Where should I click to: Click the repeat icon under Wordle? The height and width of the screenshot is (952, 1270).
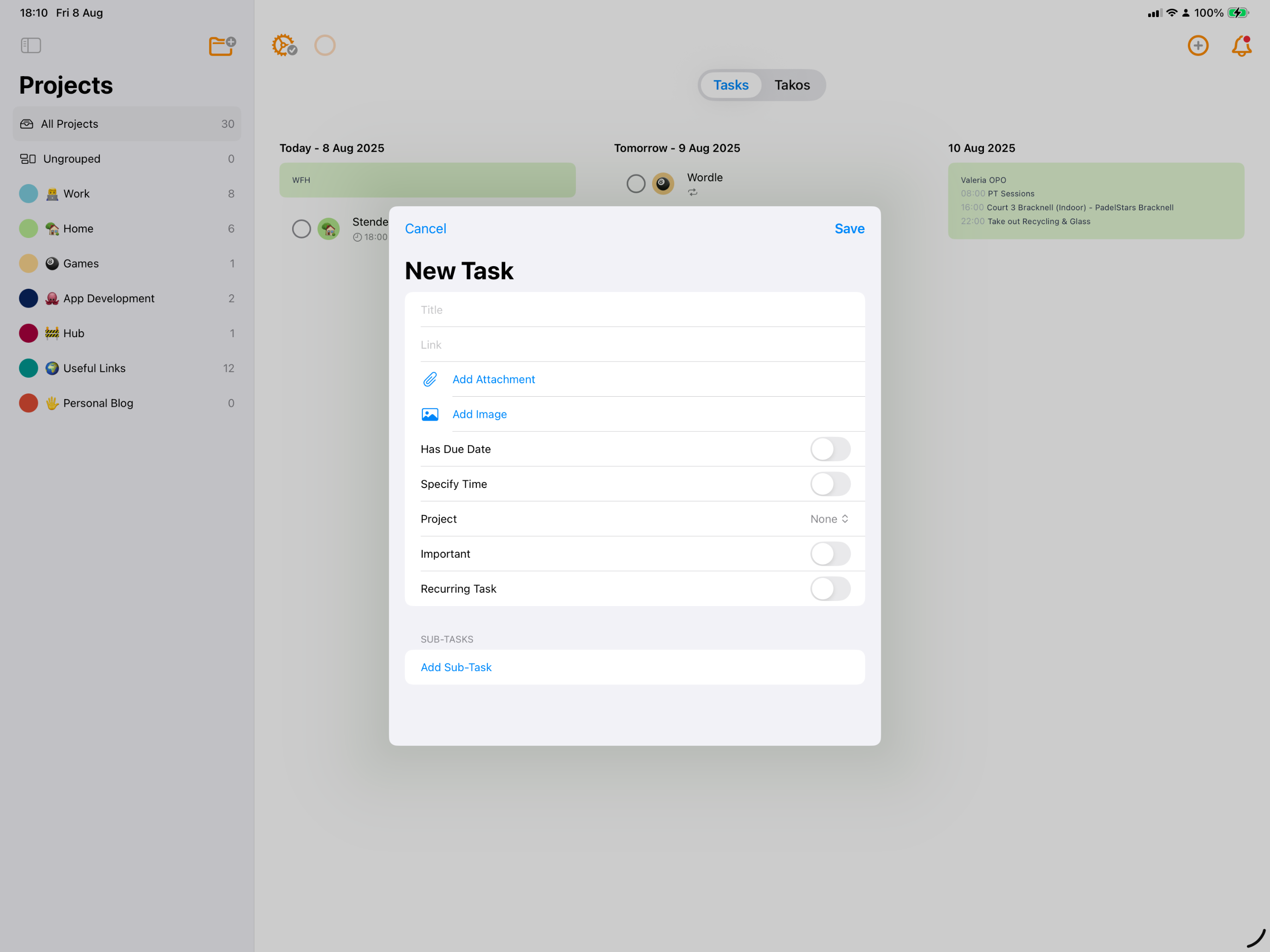pos(693,192)
